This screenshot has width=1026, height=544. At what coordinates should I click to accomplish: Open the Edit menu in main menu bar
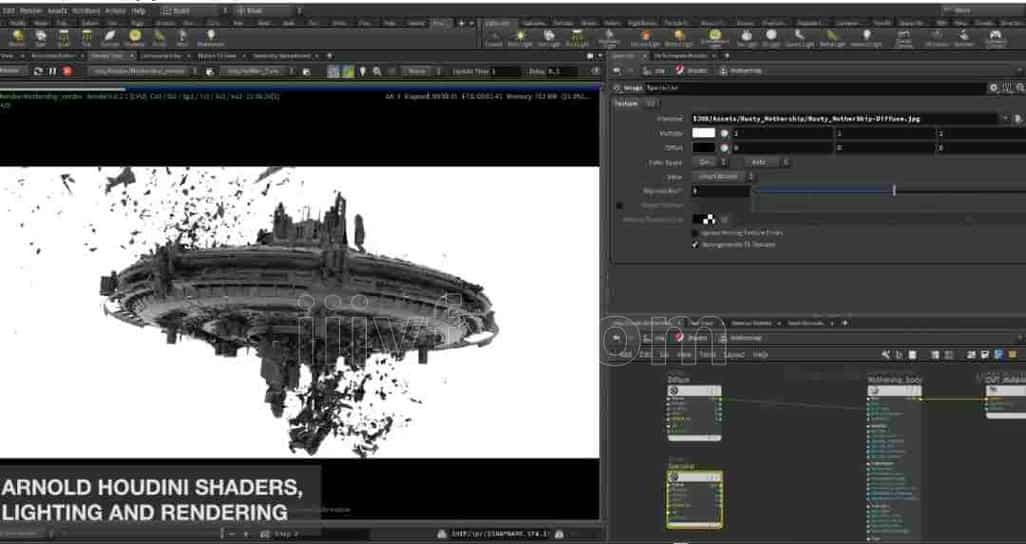[9, 11]
